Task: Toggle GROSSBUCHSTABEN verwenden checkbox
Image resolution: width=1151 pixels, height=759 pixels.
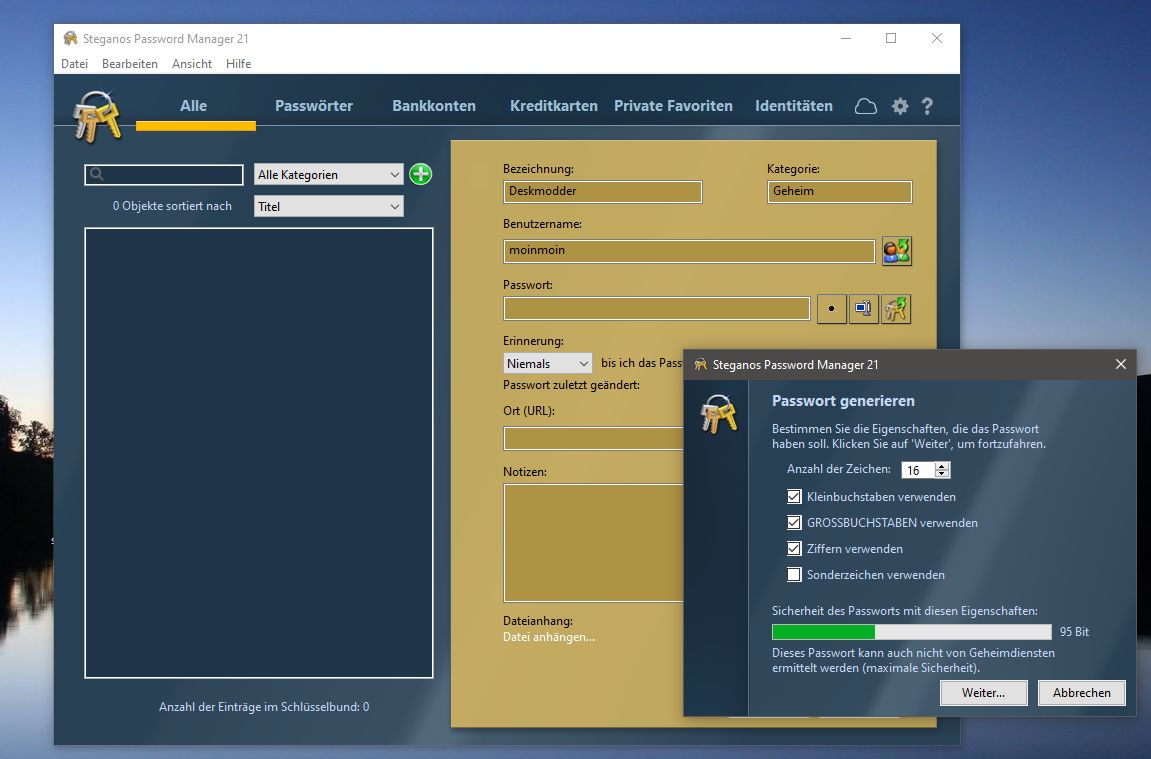Action: click(794, 523)
